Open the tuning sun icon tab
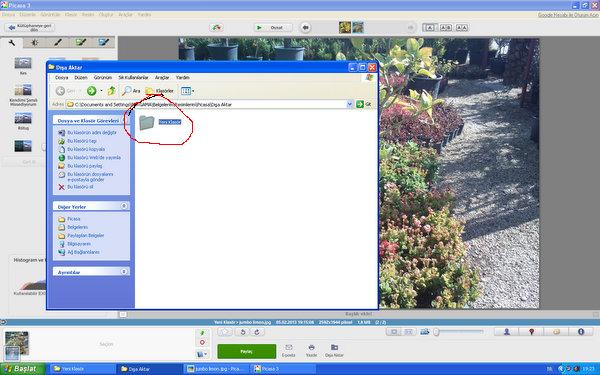The height and width of the screenshot is (375, 600). 34,42
